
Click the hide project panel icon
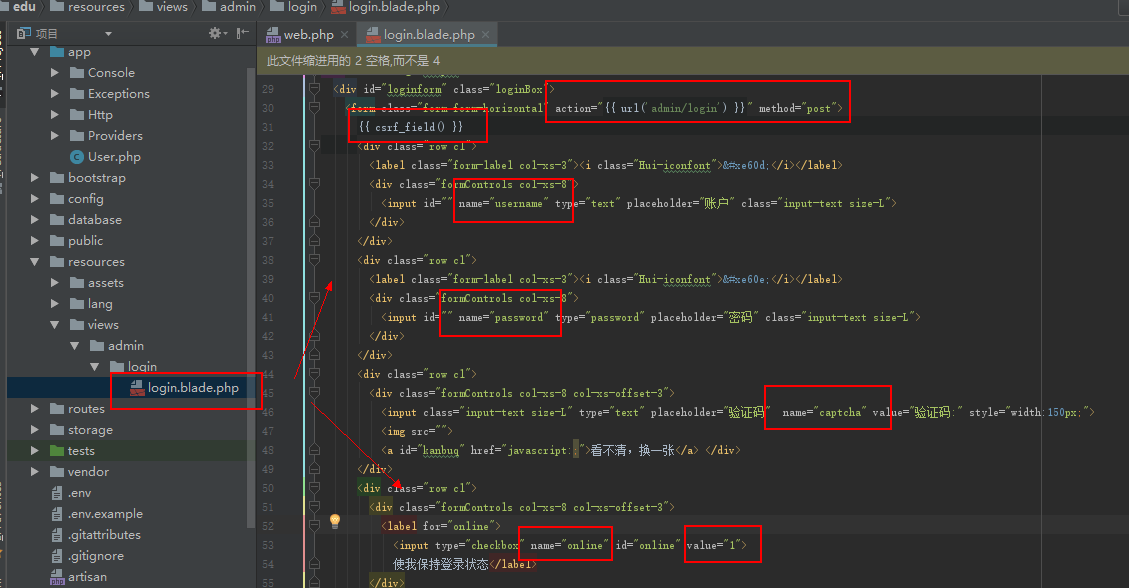[x=242, y=34]
